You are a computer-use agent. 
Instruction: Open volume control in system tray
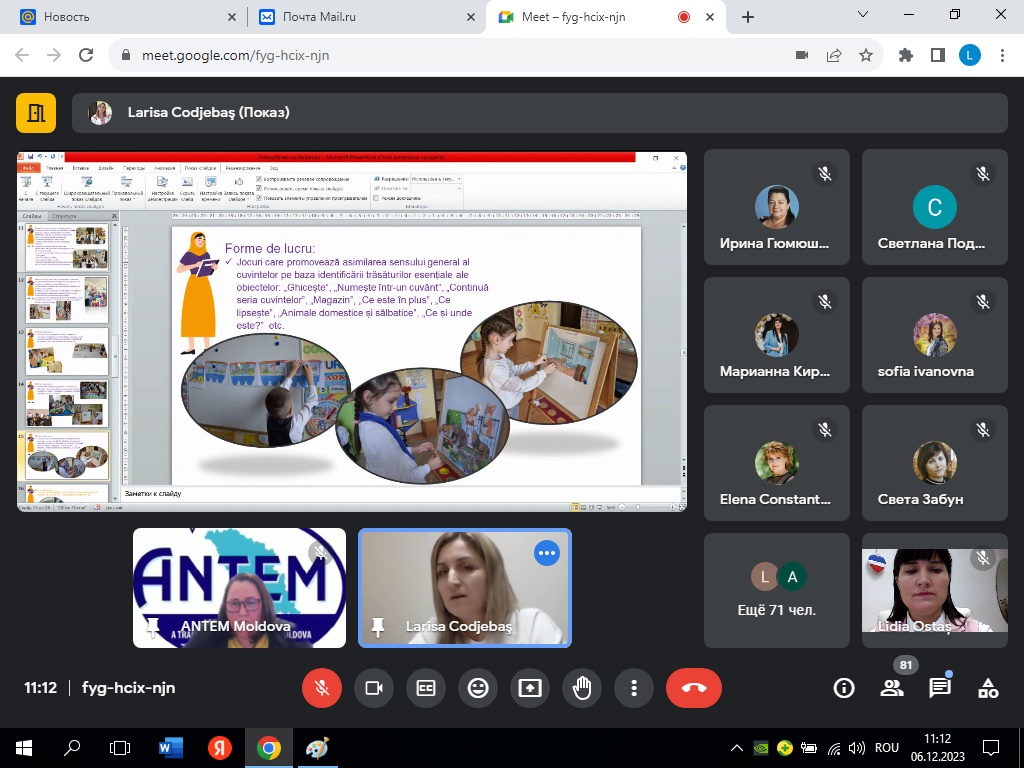[857, 748]
